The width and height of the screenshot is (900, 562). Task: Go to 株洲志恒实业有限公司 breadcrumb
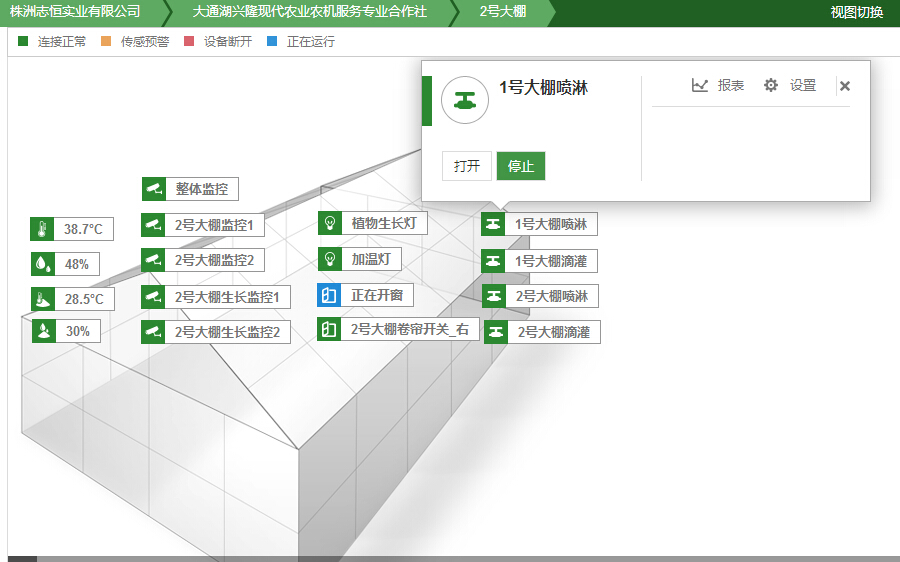point(75,13)
